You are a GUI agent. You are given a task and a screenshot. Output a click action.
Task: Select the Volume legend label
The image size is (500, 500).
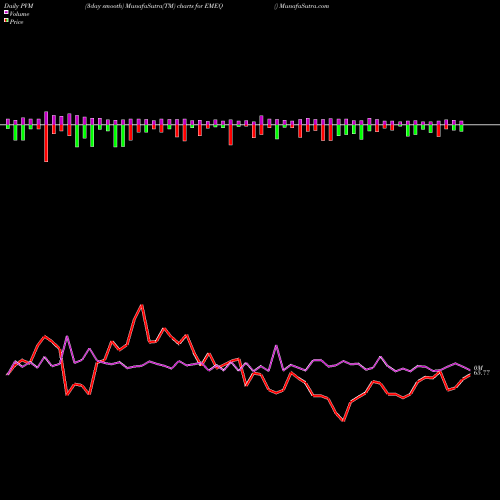19,14
